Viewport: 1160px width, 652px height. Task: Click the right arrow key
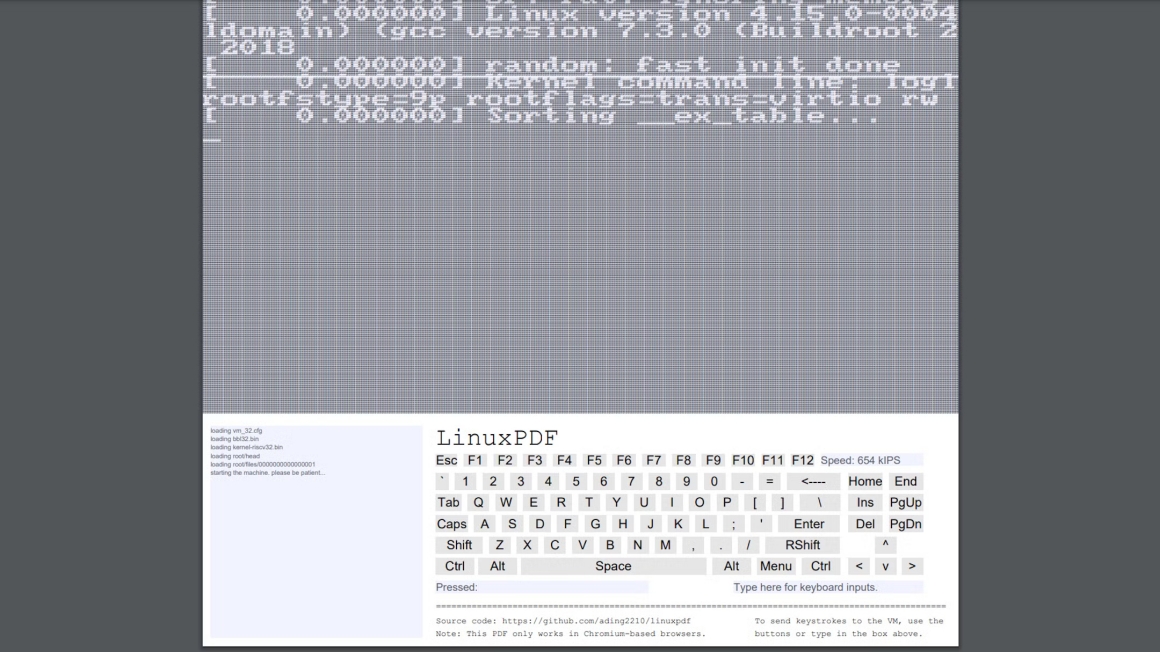[x=911, y=566]
